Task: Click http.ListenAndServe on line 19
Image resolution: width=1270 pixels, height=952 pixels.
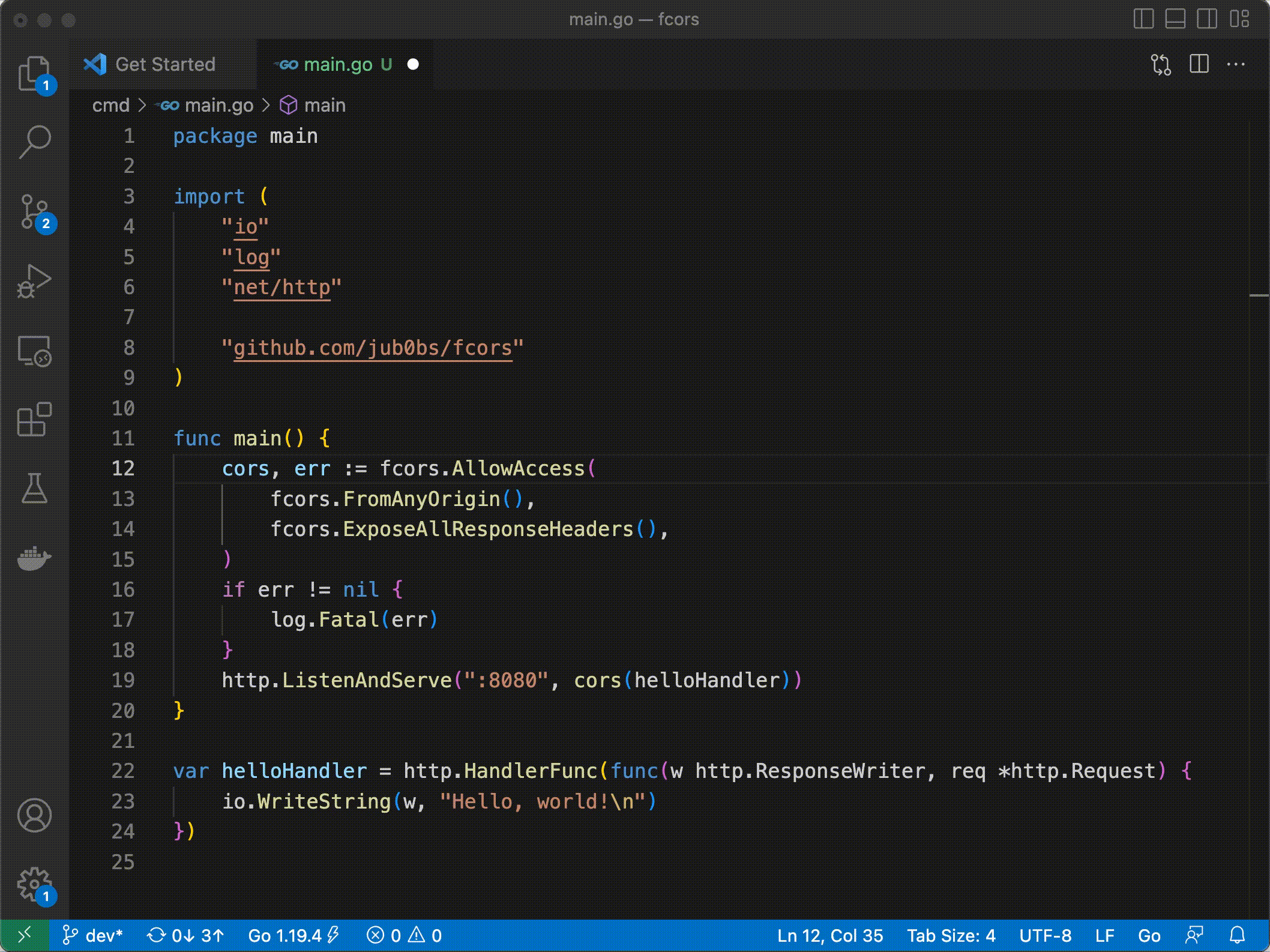Action: 337,680
